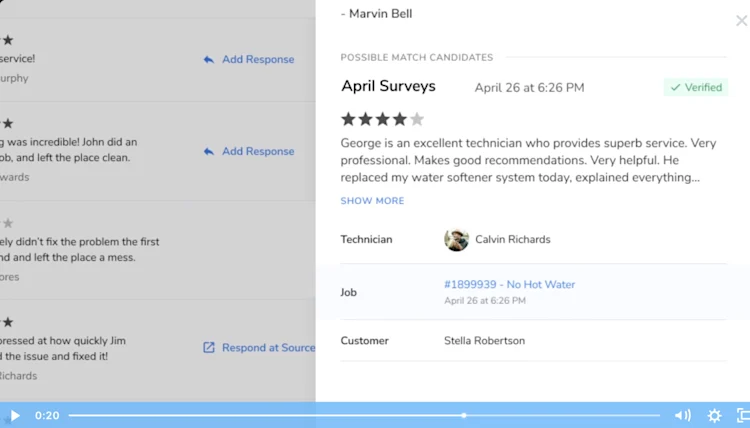Toggle fullscreen video mode
Image resolution: width=750 pixels, height=428 pixels.
pyautogui.click(x=743, y=416)
